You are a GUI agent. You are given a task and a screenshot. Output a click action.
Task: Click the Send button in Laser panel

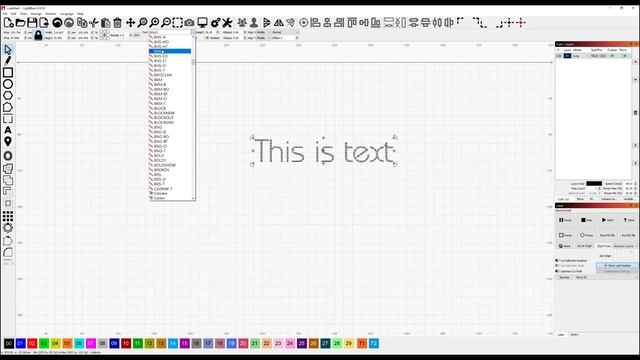click(x=629, y=220)
